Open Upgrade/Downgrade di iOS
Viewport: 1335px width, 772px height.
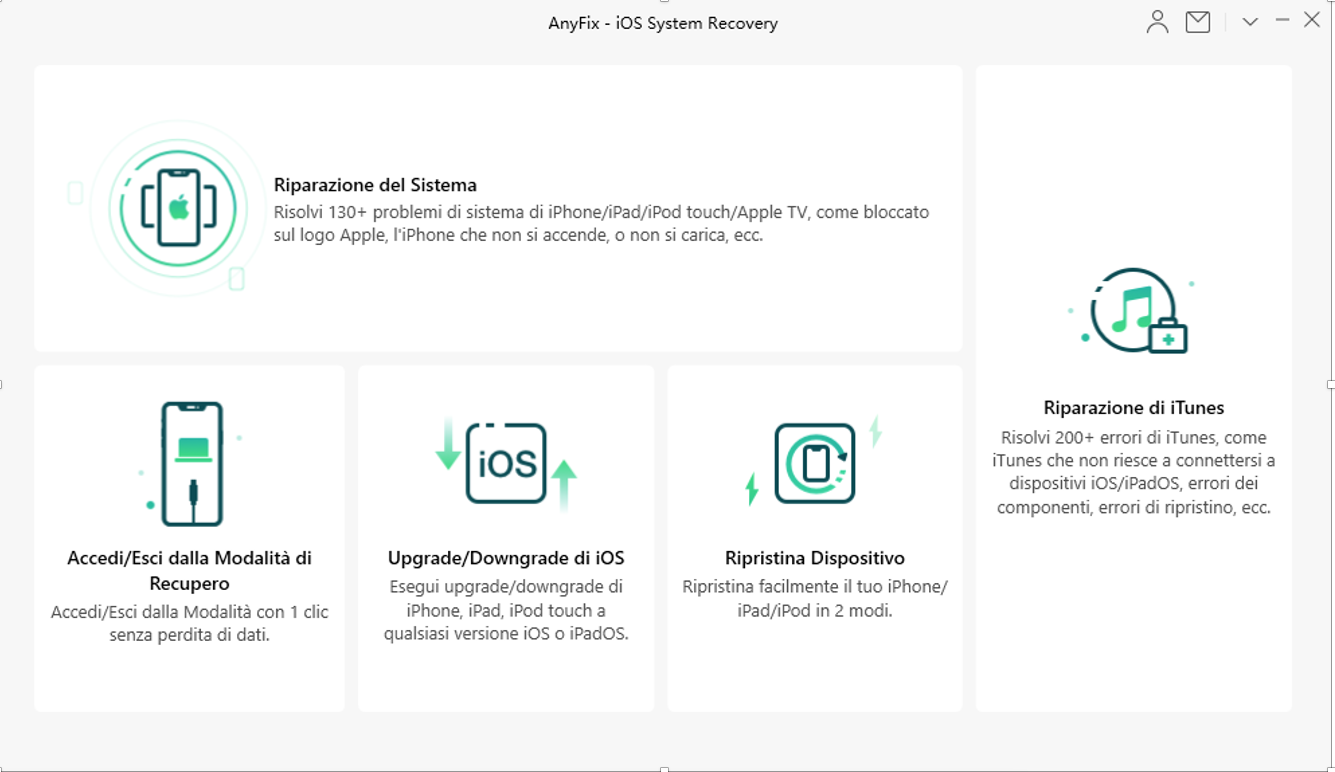pos(506,558)
